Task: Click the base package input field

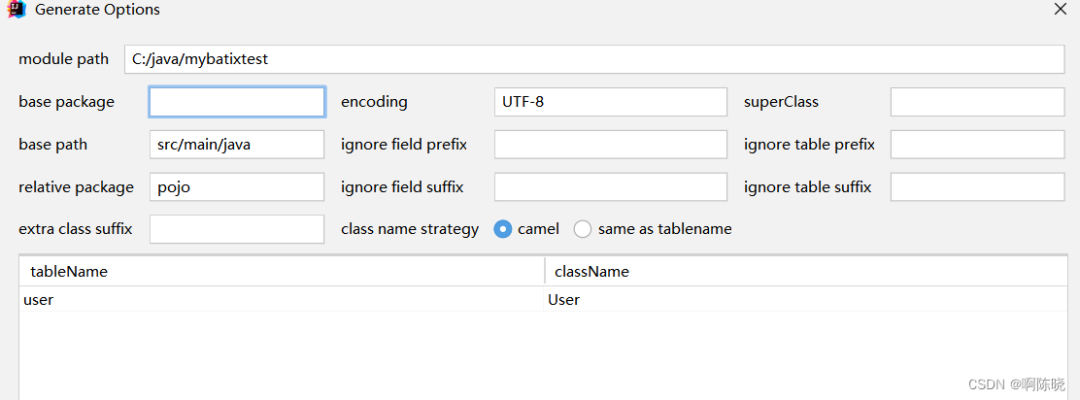Action: point(237,102)
